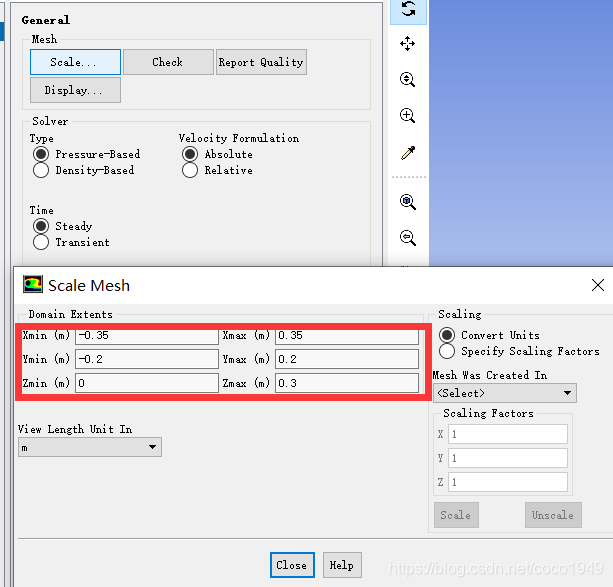Image resolution: width=613 pixels, height=587 pixels.
Task: Close the dialog with Close button
Action: point(292,565)
